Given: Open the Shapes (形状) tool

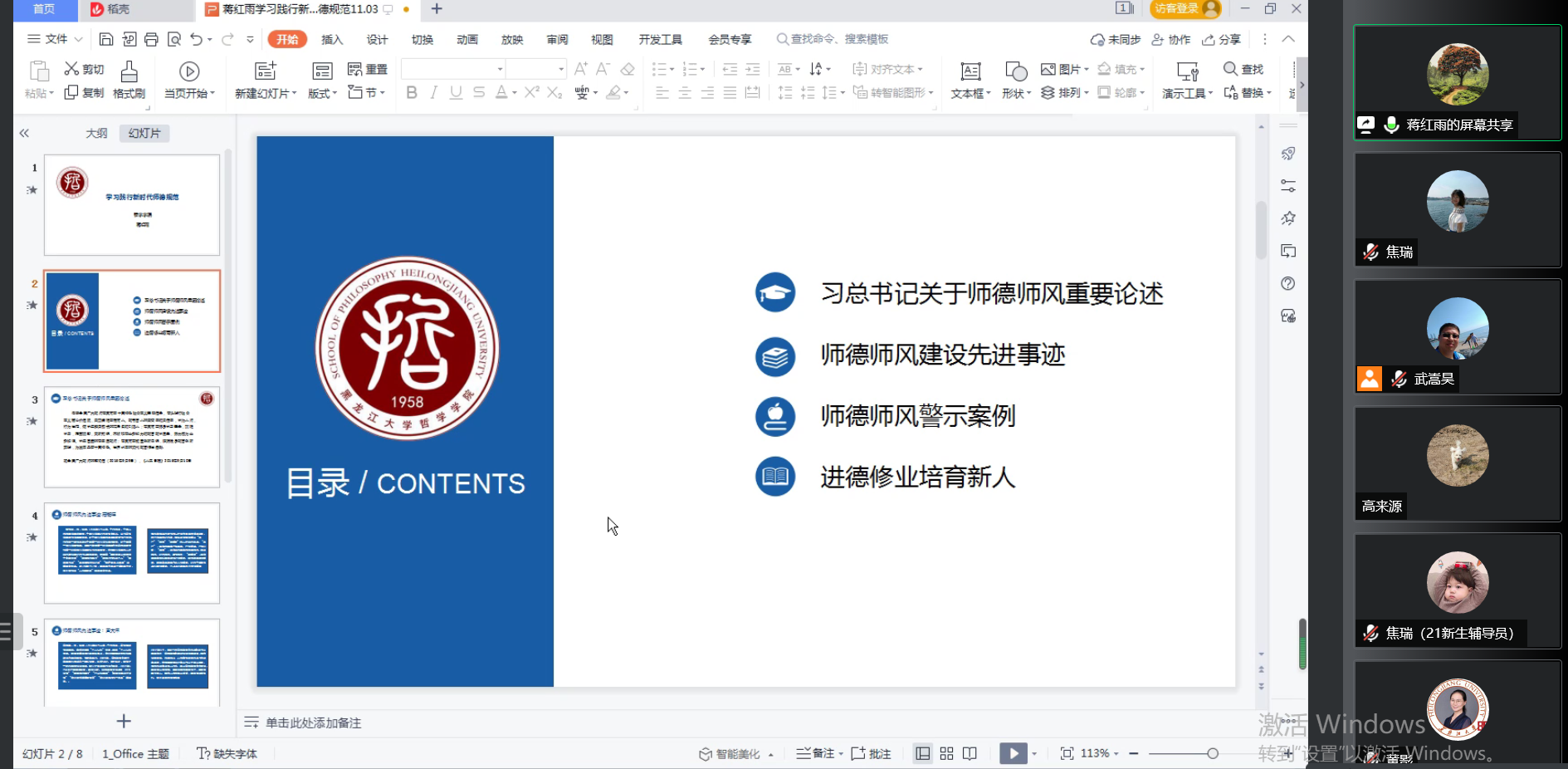Looking at the screenshot, I should coord(1015,72).
